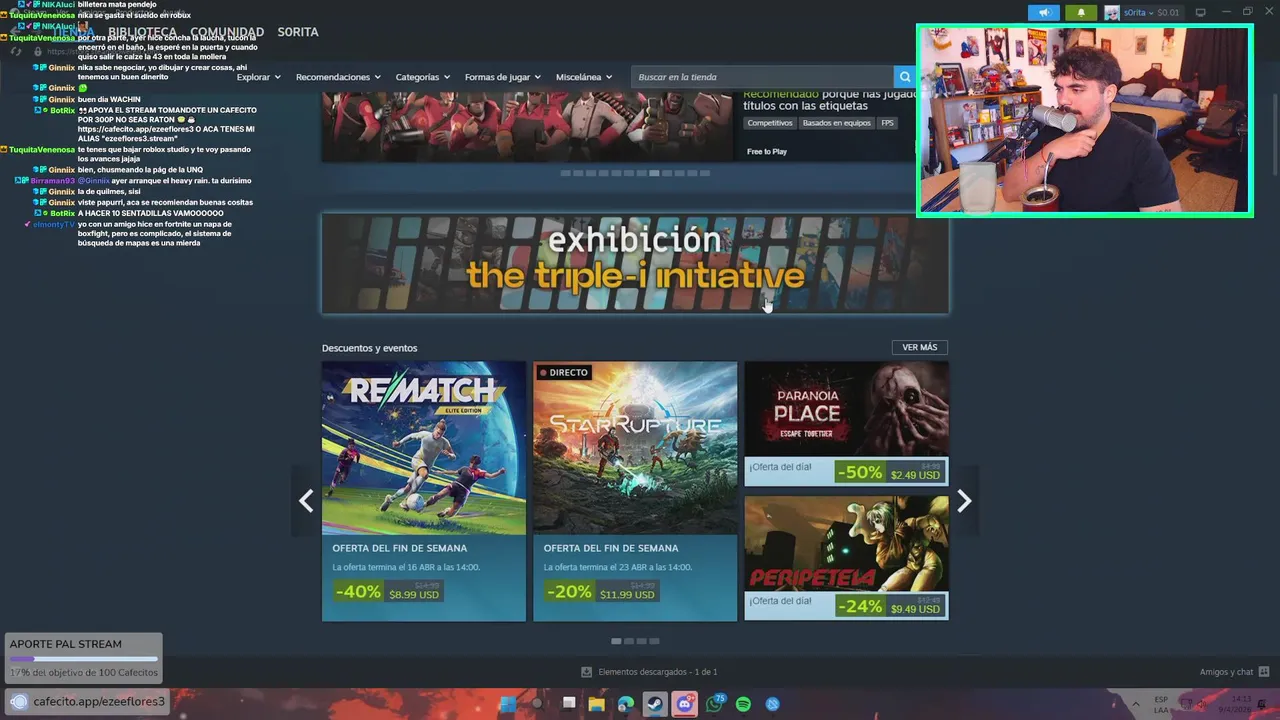This screenshot has width=1280, height=720.
Task: Open the SORITA profile tab
Action: tap(298, 32)
